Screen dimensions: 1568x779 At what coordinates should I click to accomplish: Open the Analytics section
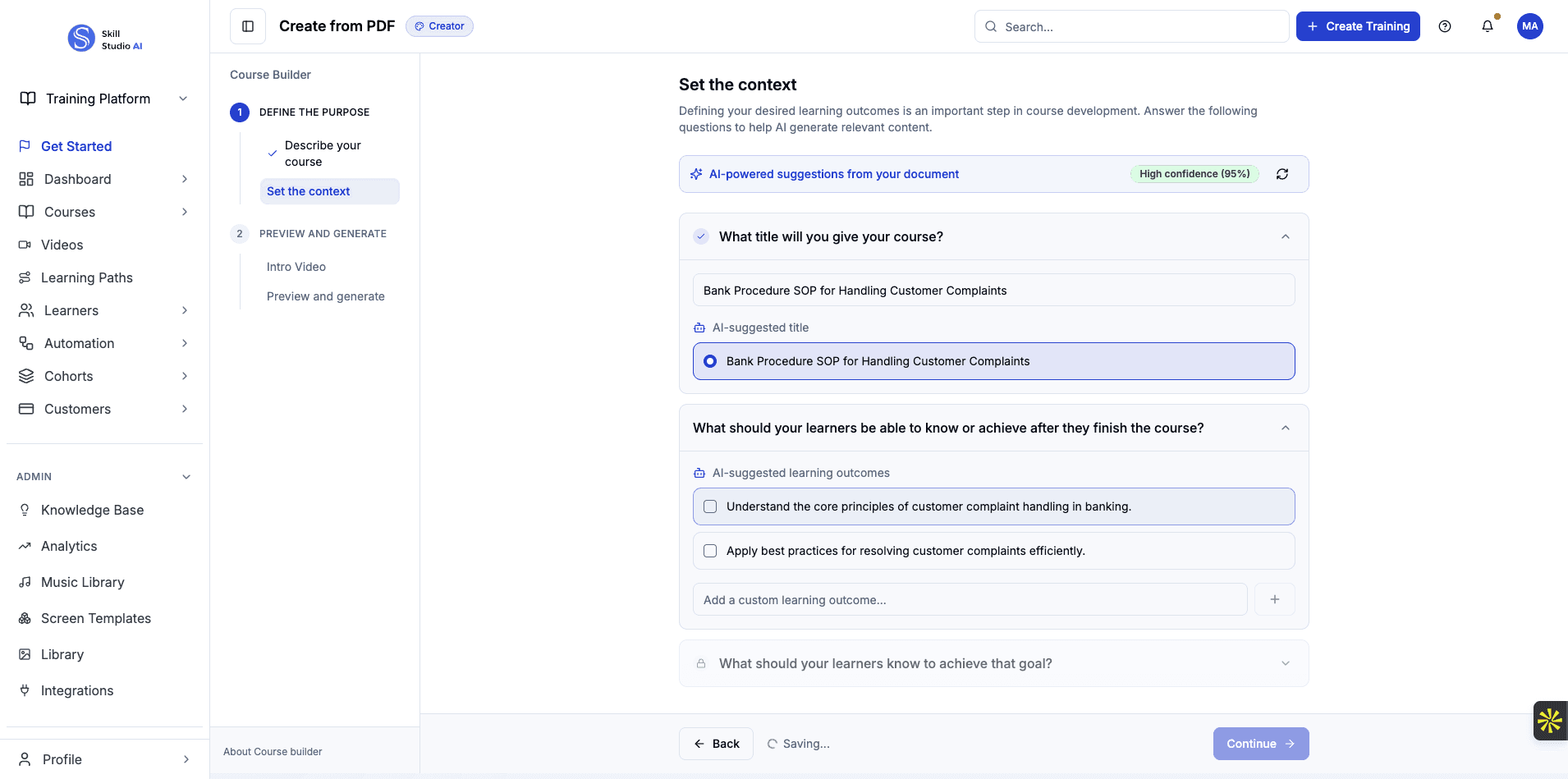(70, 545)
